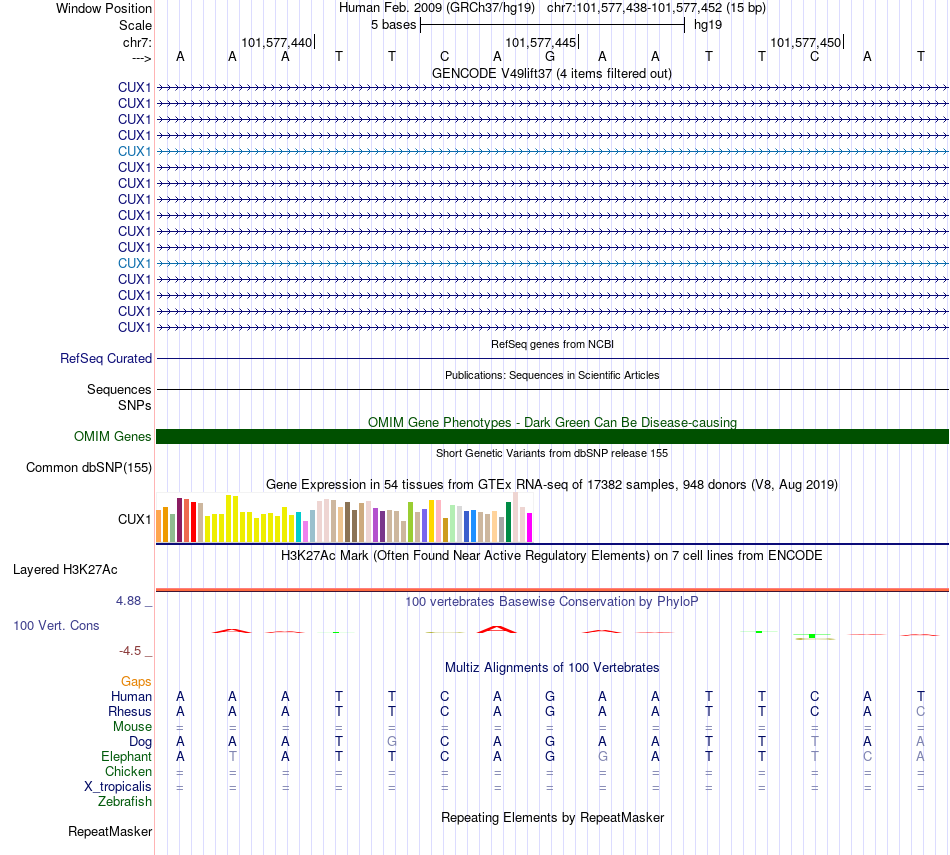Open the RefSeq Curated track label

click(x=106, y=359)
